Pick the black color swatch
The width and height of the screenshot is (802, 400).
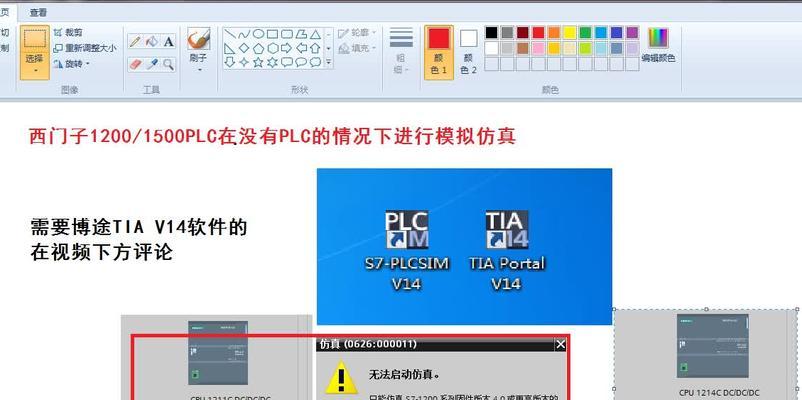[491, 33]
